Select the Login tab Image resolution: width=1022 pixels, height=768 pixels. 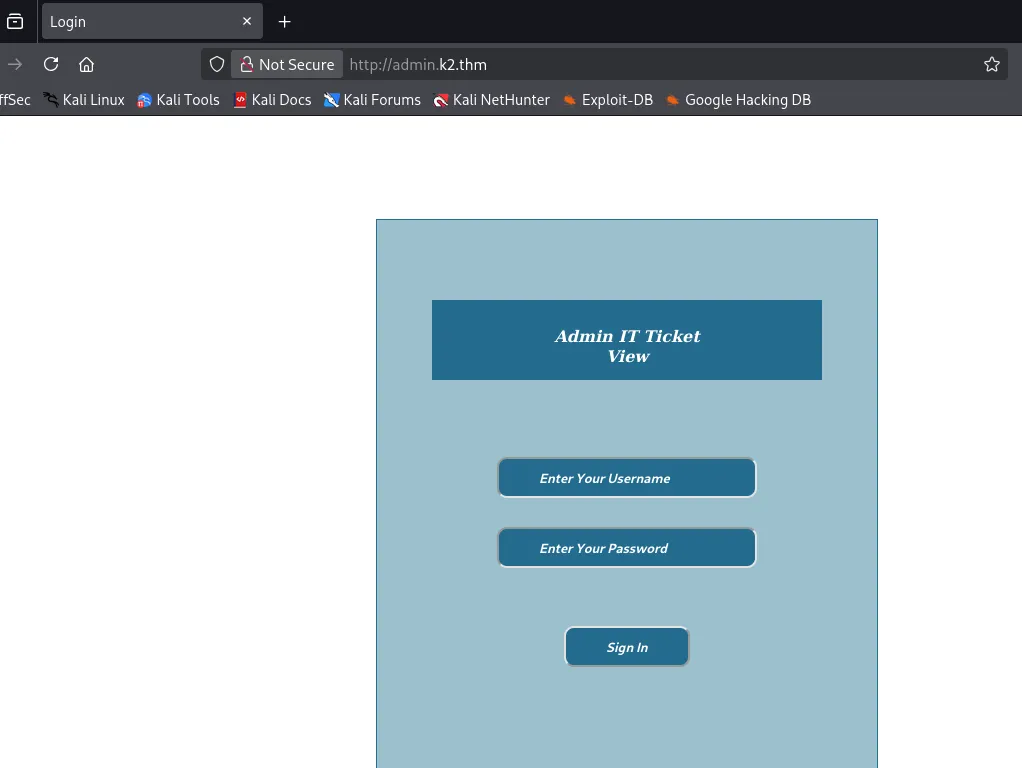140,22
